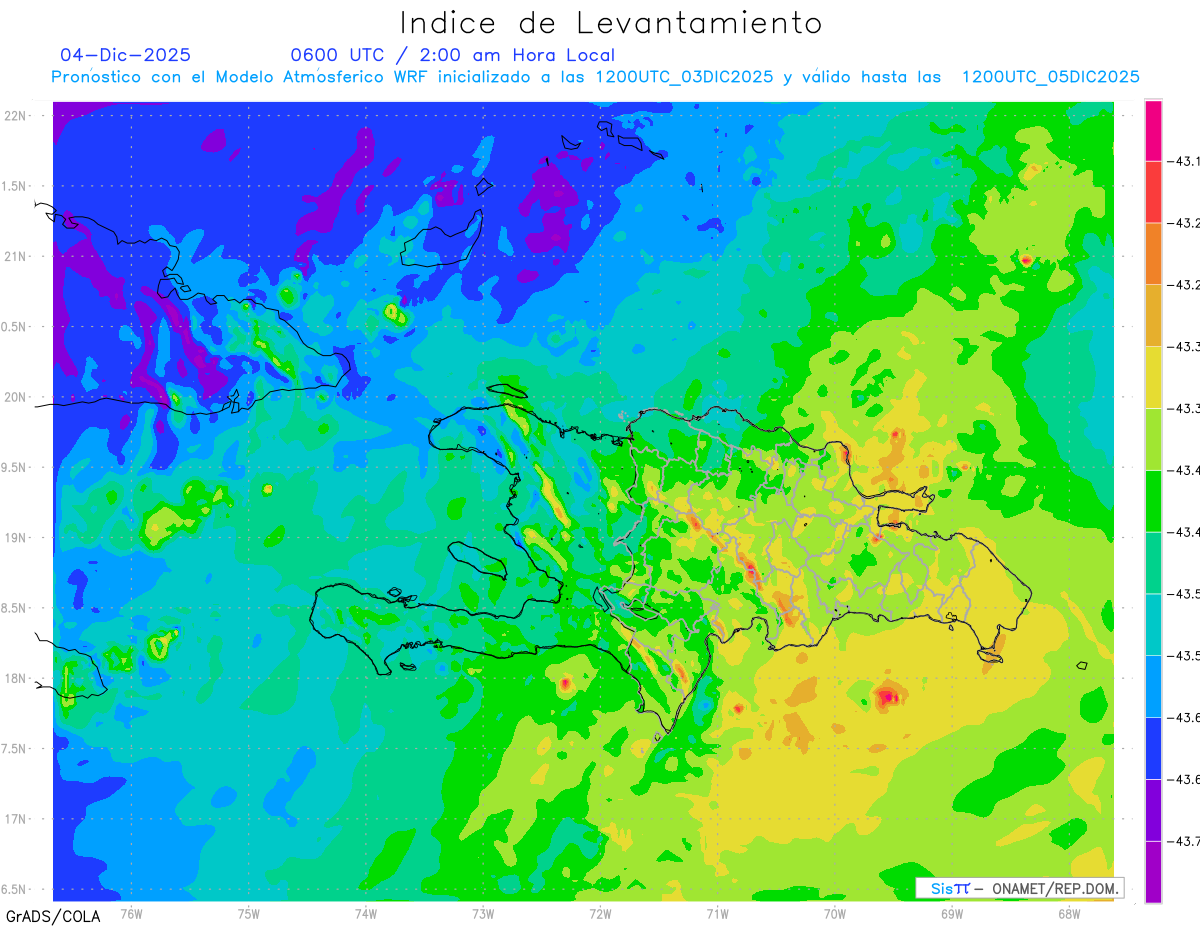
Task: Select the yellow-green legend swatch
Action: 1153,440
